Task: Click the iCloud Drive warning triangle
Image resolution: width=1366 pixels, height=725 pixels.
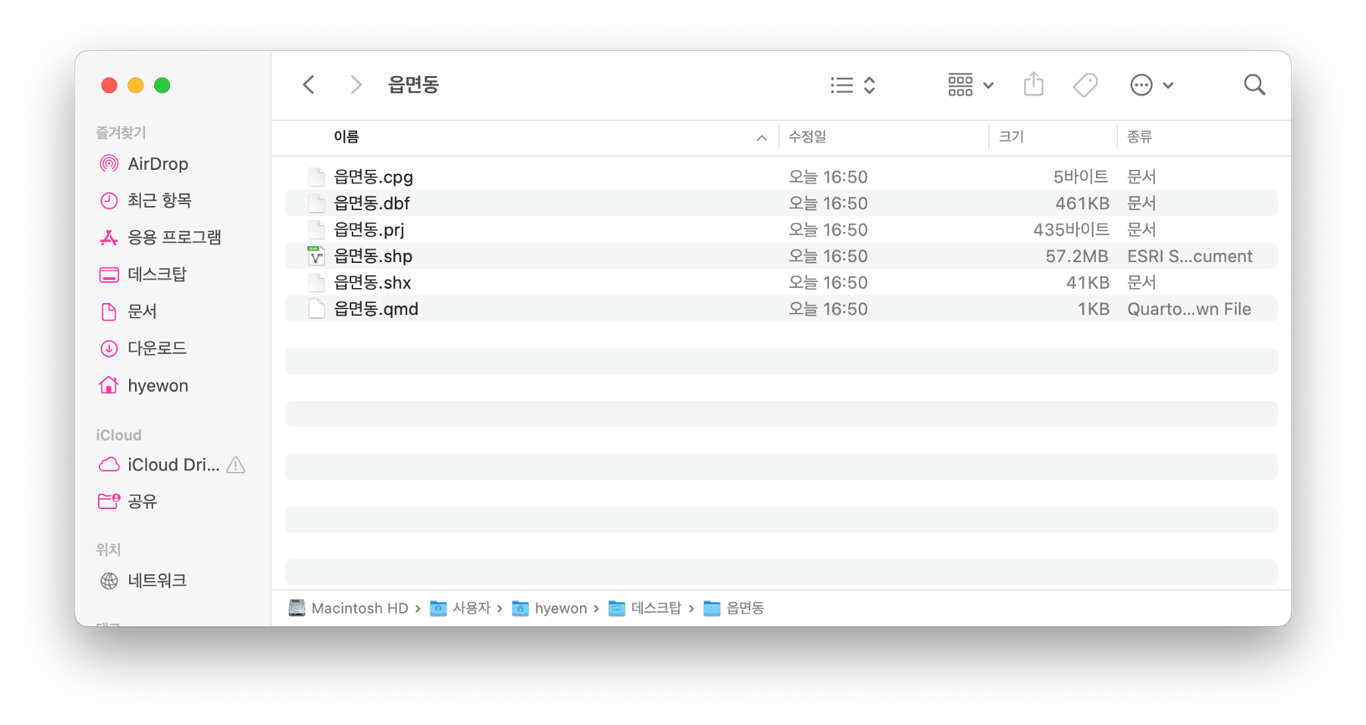Action: pos(236,465)
